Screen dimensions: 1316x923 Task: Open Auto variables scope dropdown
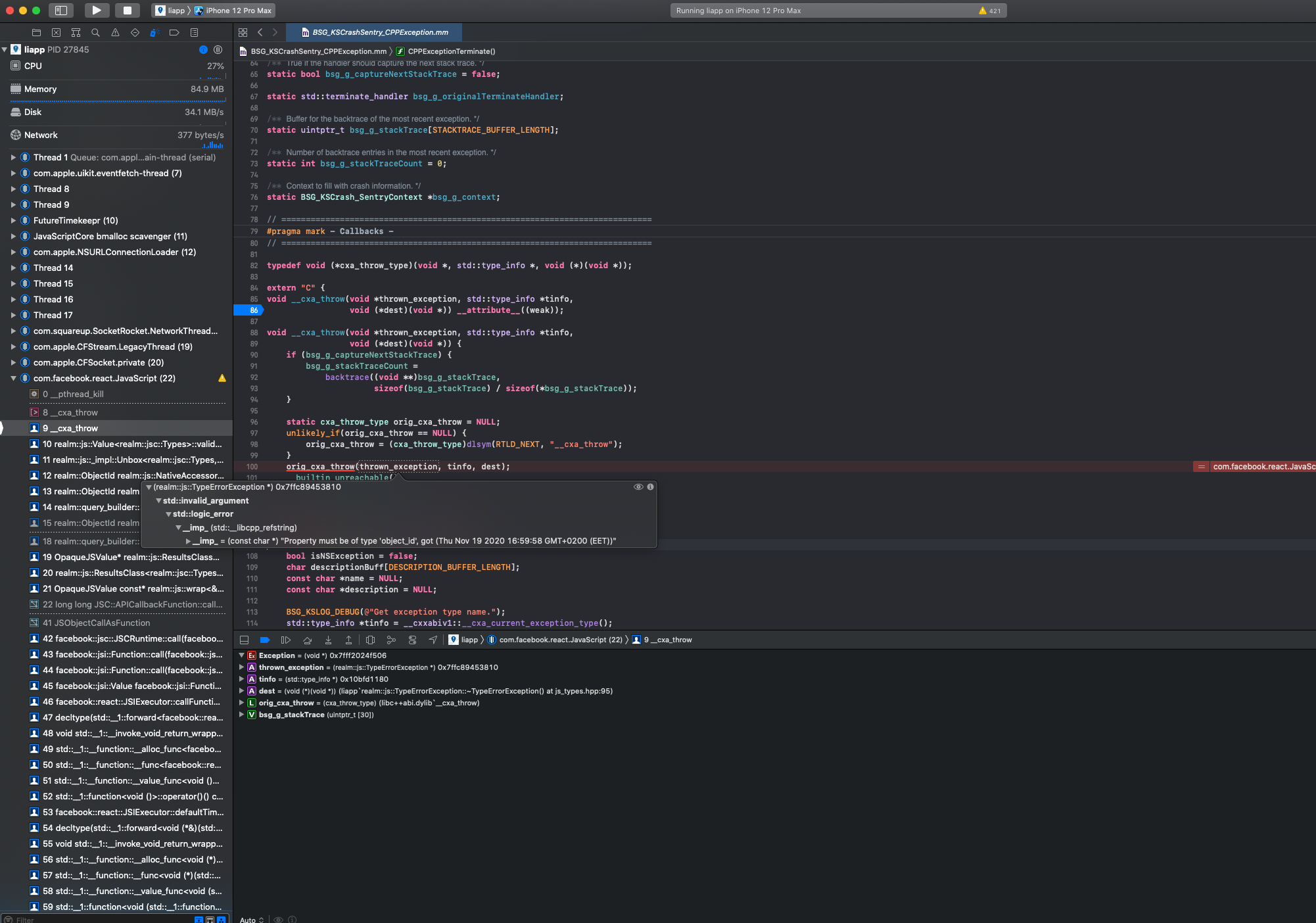tap(252, 919)
